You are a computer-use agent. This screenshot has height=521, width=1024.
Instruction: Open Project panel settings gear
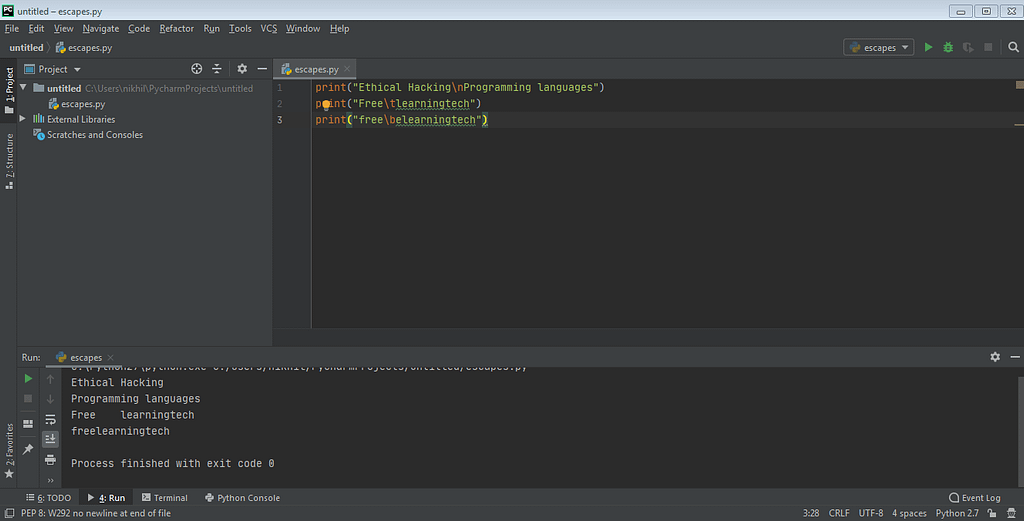click(242, 69)
